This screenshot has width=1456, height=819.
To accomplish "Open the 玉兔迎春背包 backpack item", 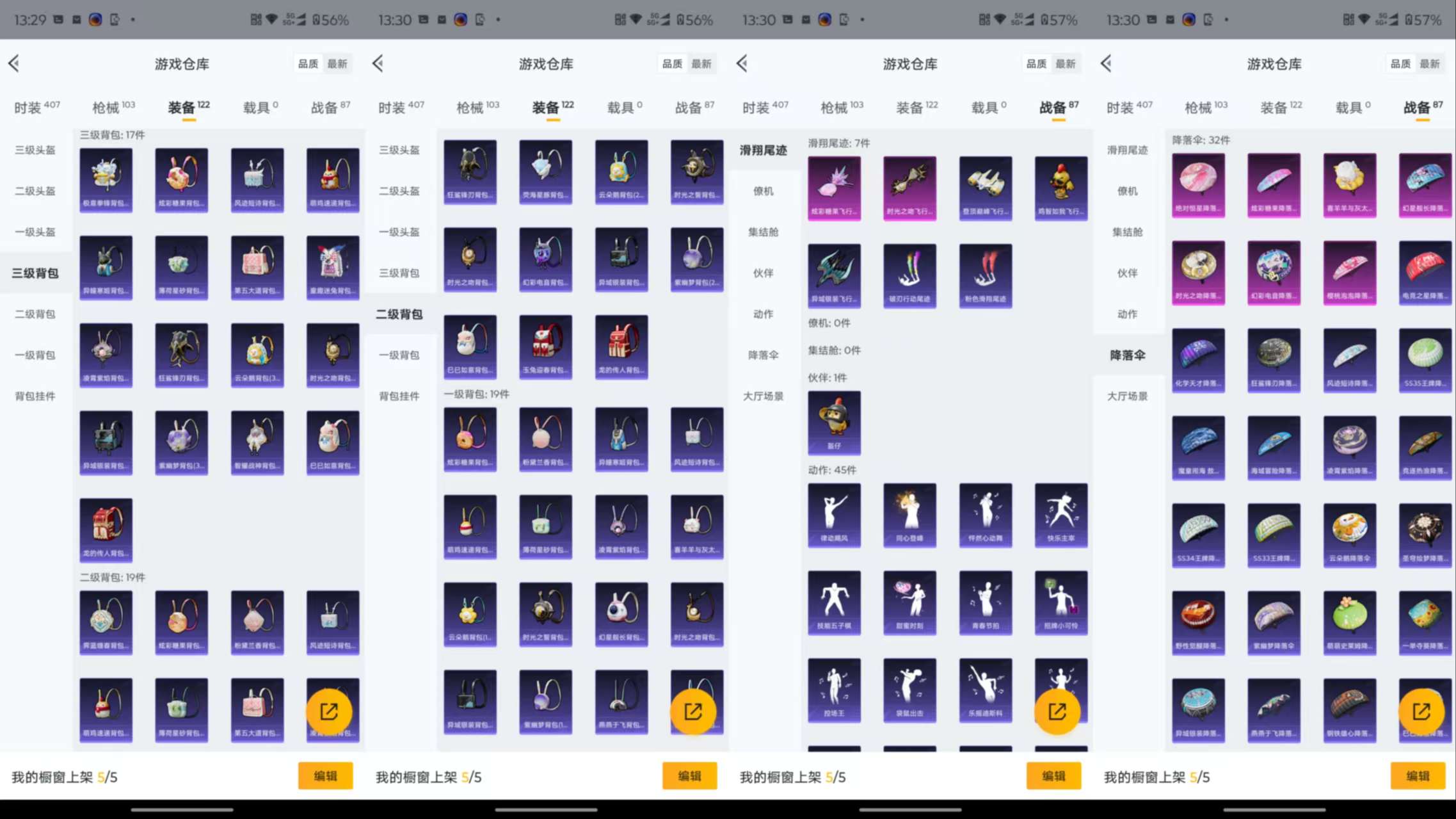I will [x=545, y=346].
